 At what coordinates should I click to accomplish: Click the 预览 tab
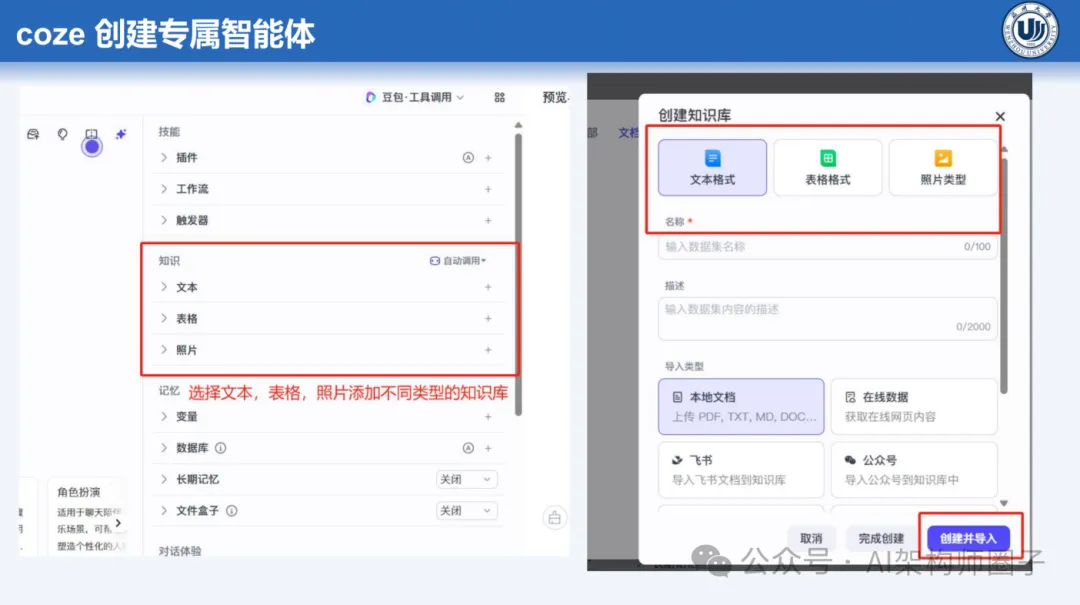(555, 97)
